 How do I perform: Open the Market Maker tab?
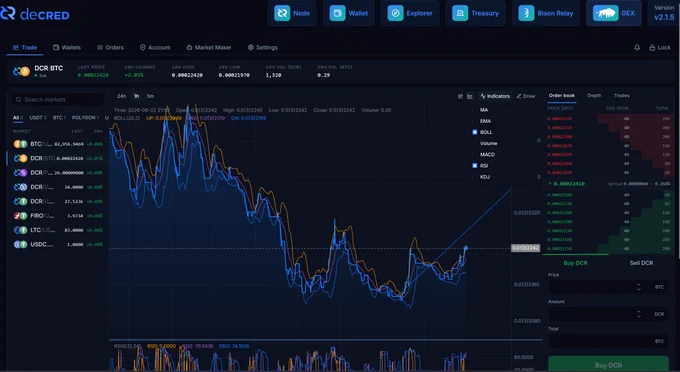pyautogui.click(x=209, y=47)
